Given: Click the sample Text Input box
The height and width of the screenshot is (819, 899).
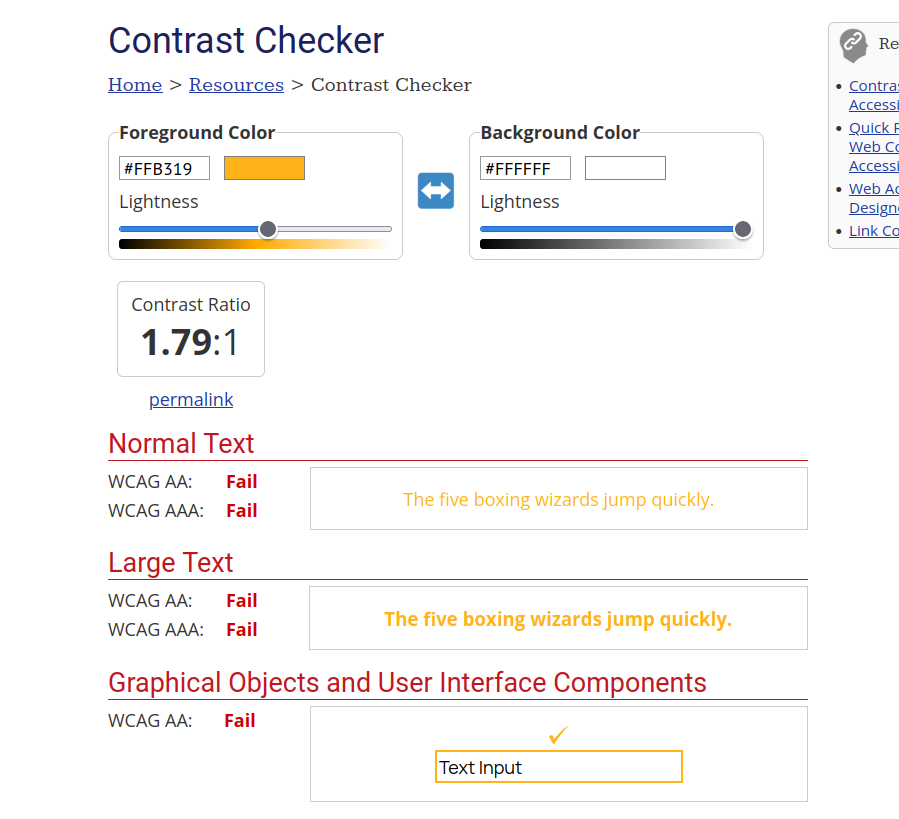Looking at the screenshot, I should click(559, 767).
